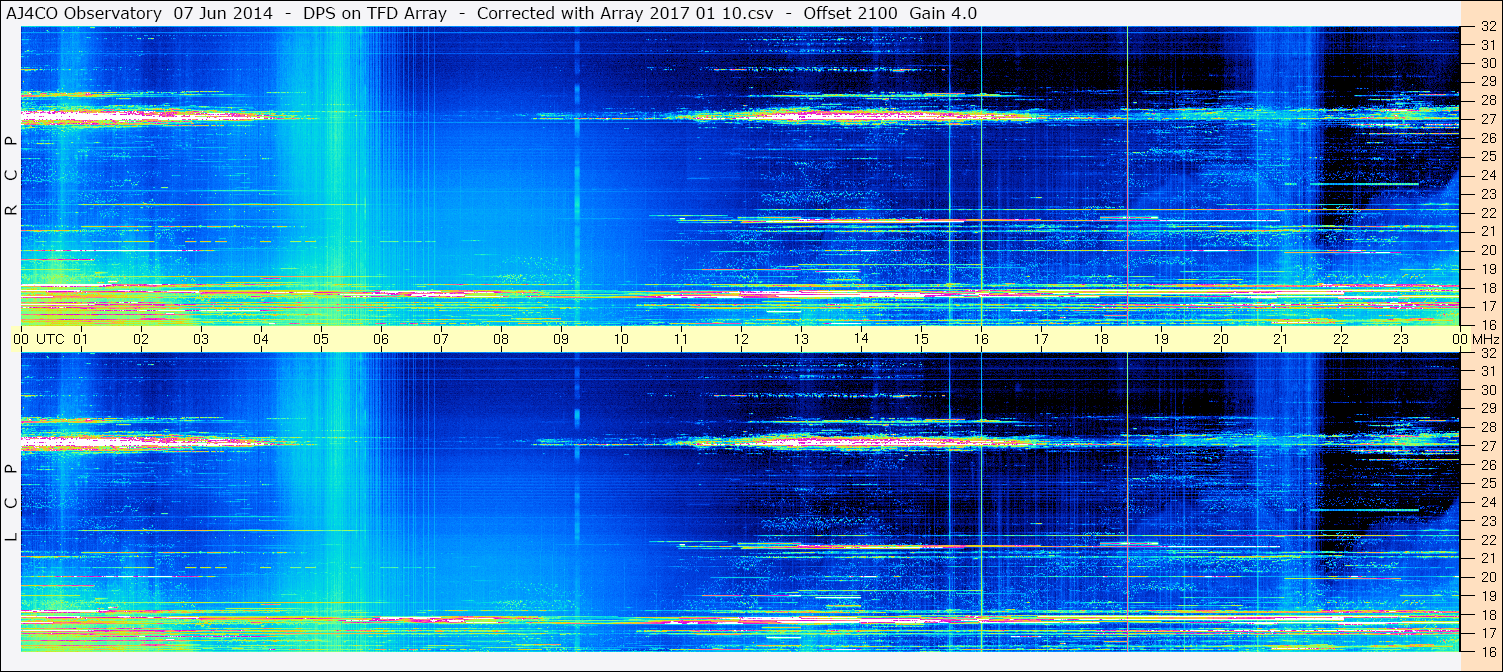The image size is (1503, 672).
Task: Select hour 07 on the UTC time axis
Action: pyautogui.click(x=441, y=339)
